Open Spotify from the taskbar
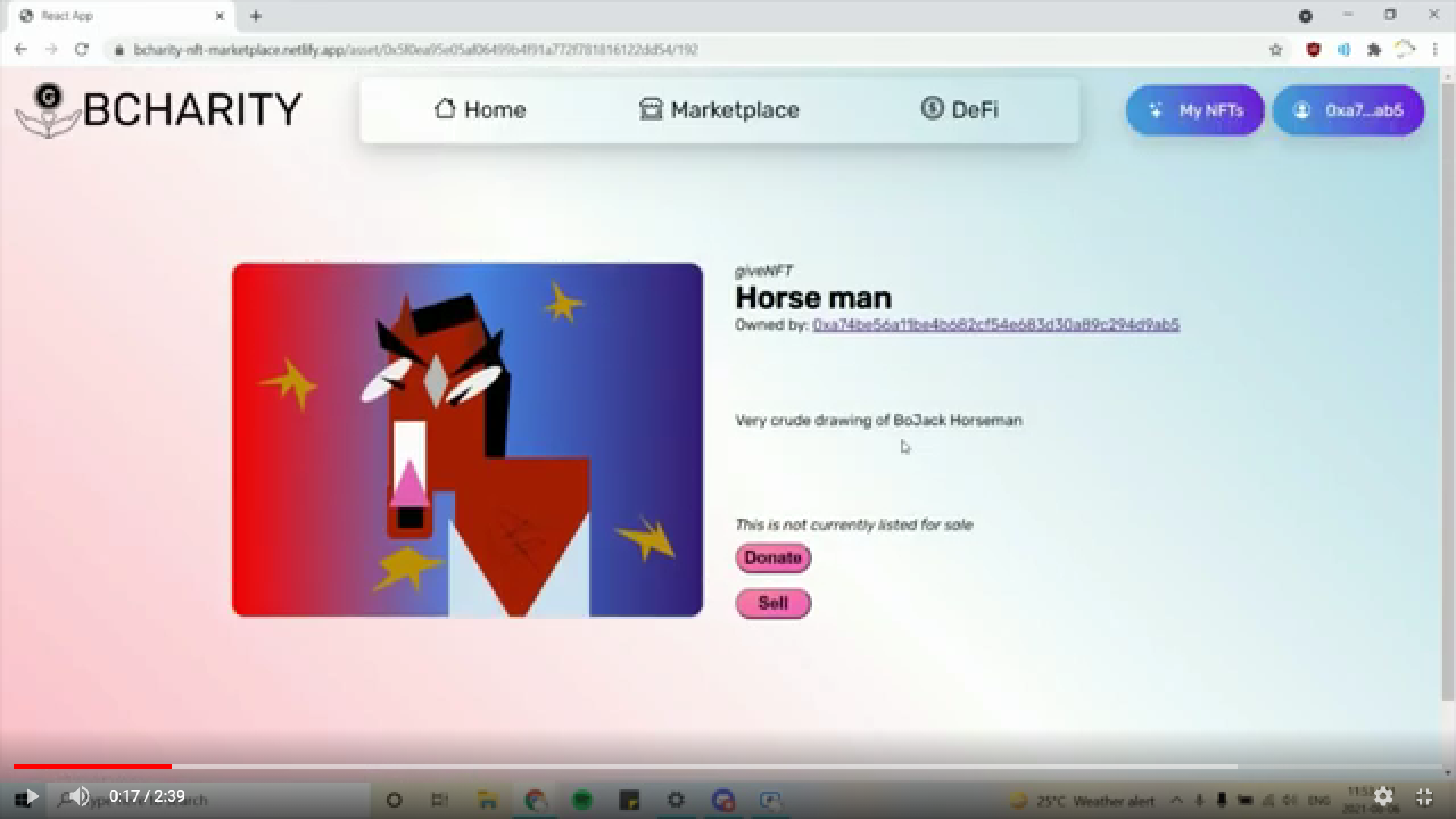1456x819 pixels. click(582, 799)
